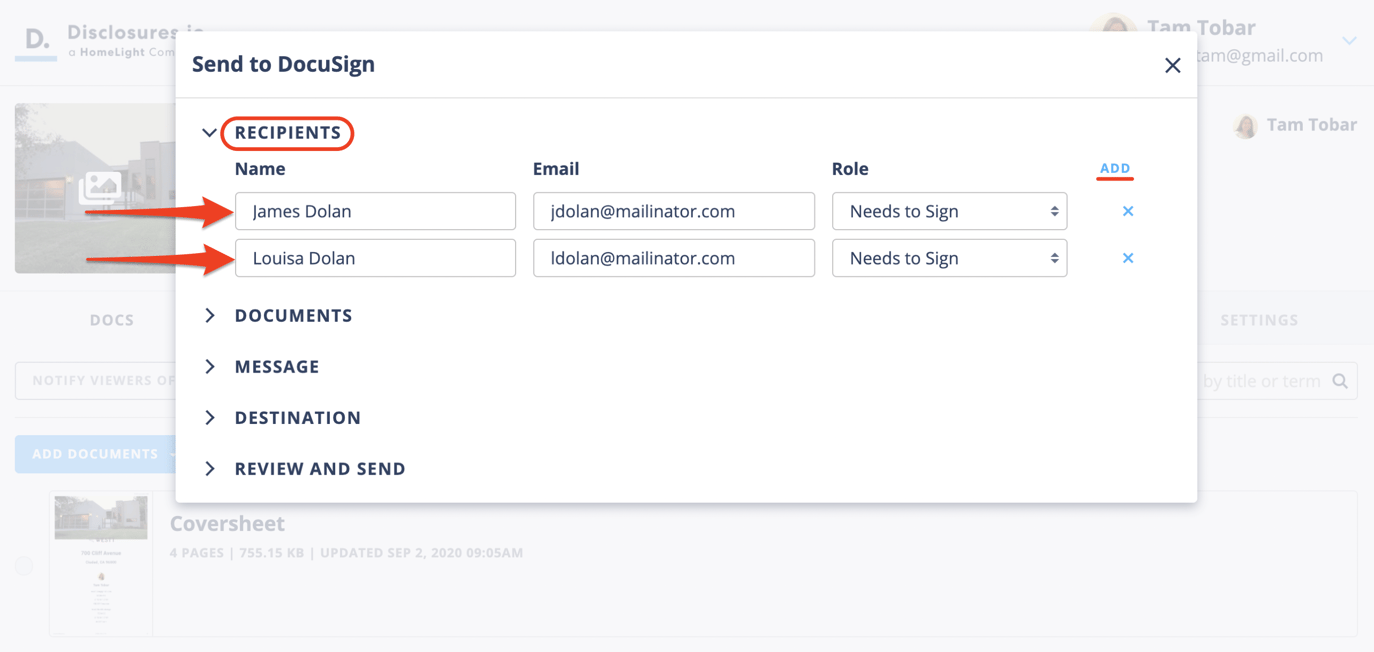Open Louisa Dolan's role dropdown

(948, 258)
